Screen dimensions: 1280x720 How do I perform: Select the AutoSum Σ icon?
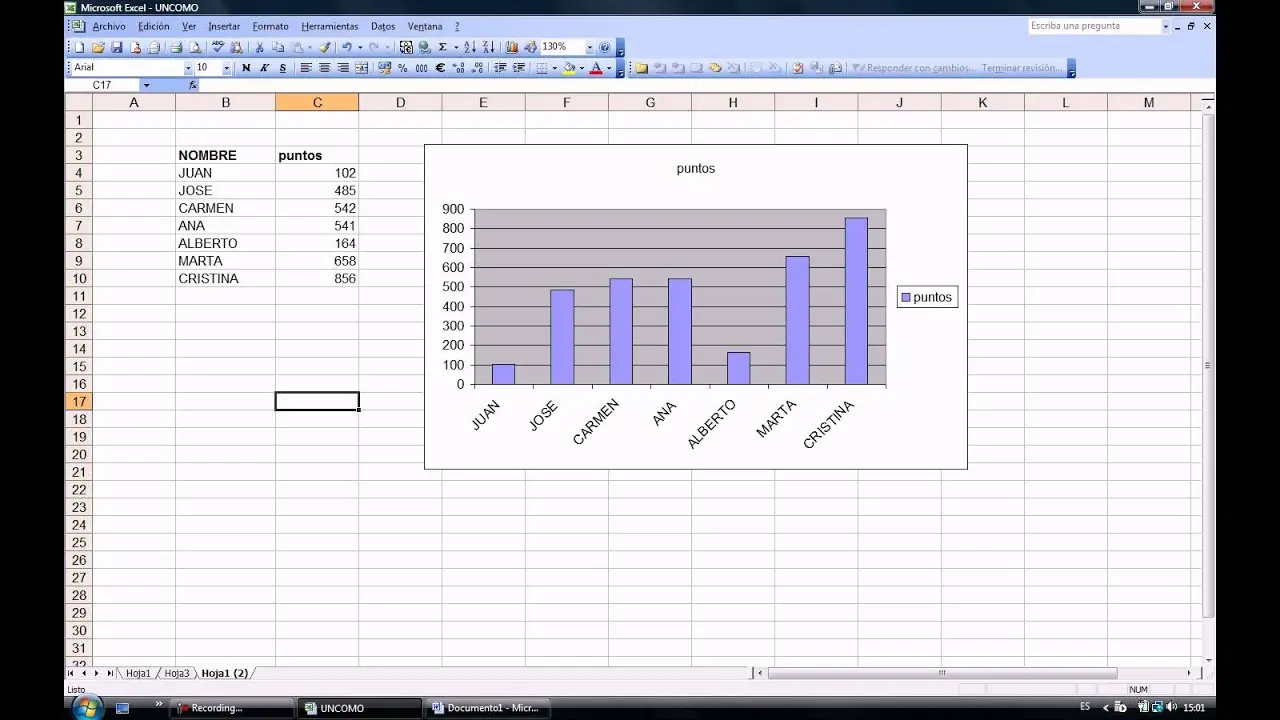443,46
